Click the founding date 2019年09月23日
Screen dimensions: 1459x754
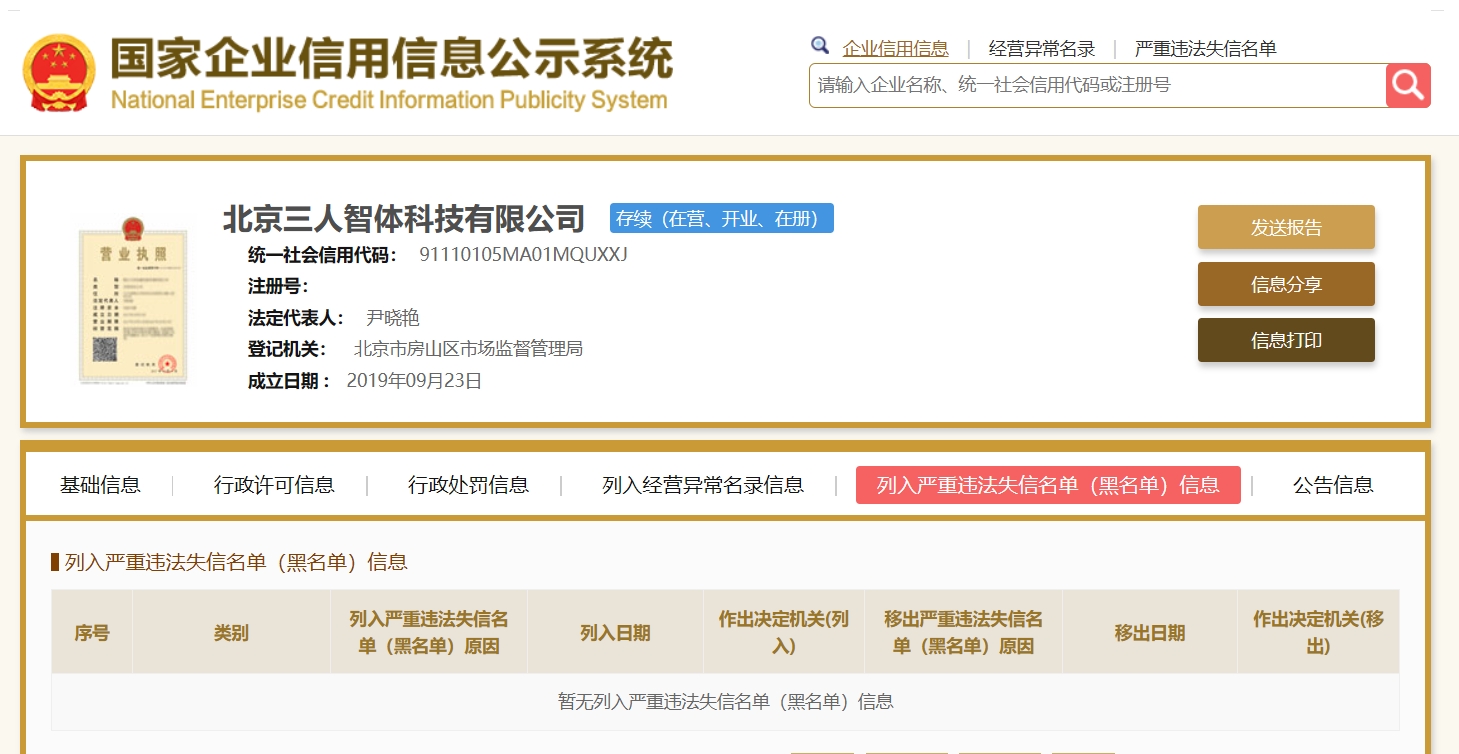click(x=414, y=380)
